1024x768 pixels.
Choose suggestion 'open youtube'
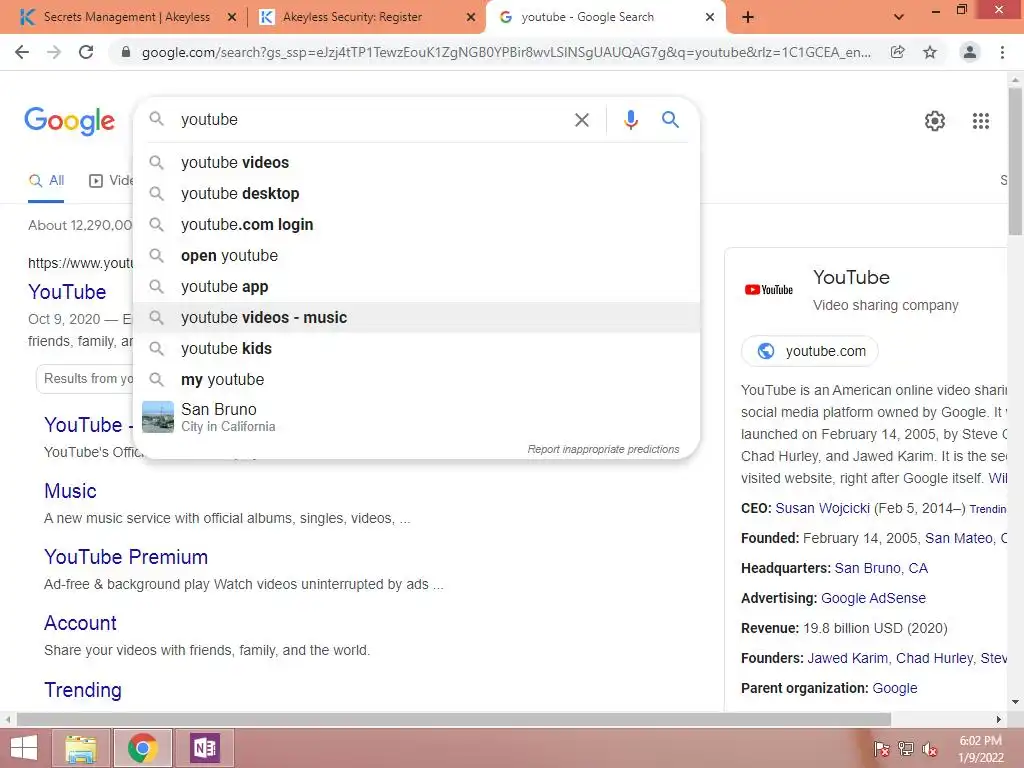[417, 255]
